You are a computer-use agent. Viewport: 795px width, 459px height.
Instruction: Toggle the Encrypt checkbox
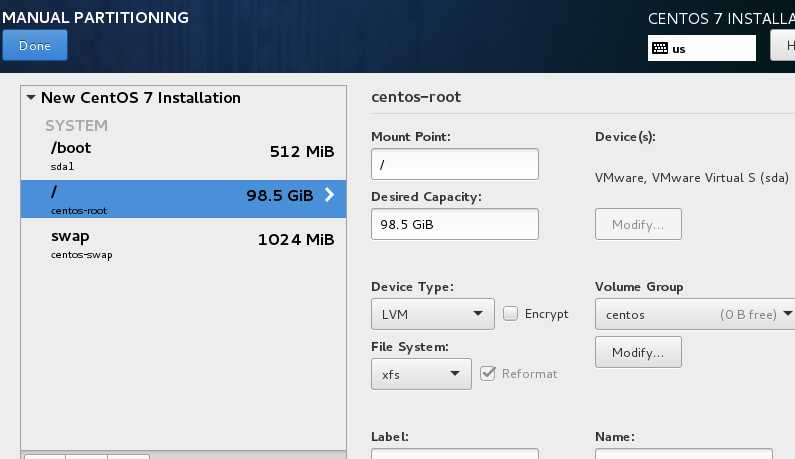(x=510, y=313)
